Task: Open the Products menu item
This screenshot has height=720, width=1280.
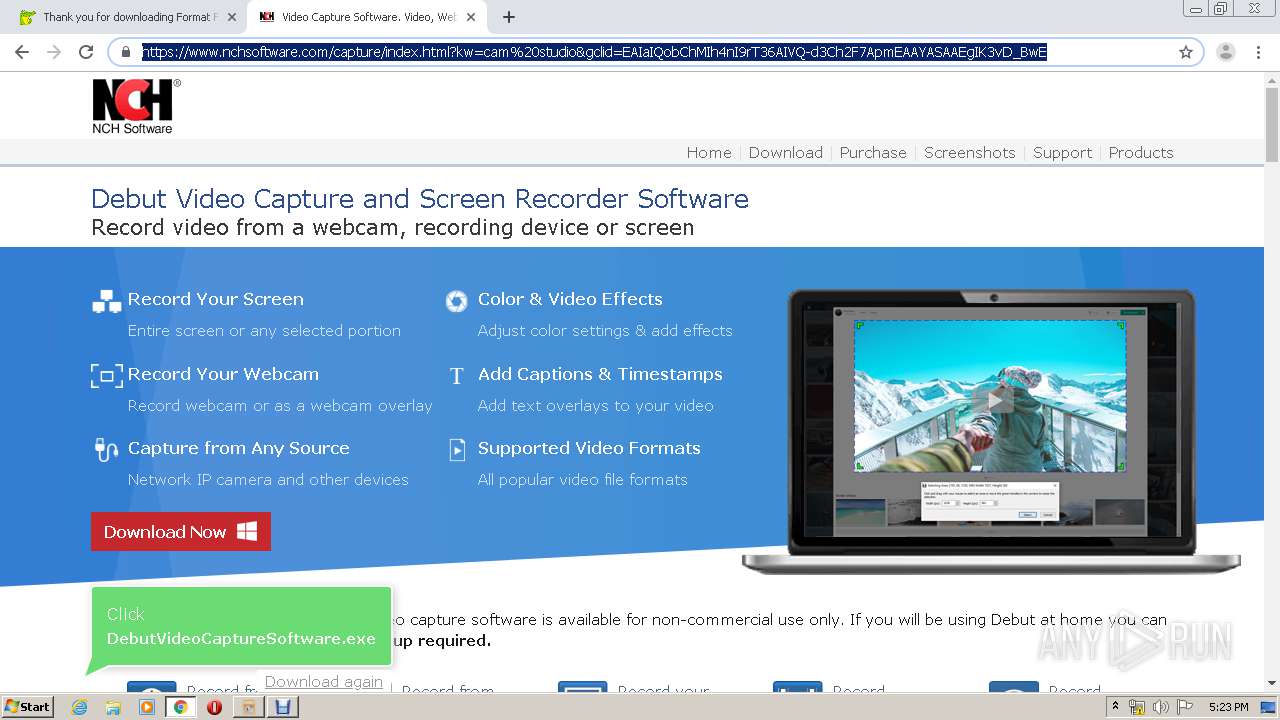Action: [1140, 152]
